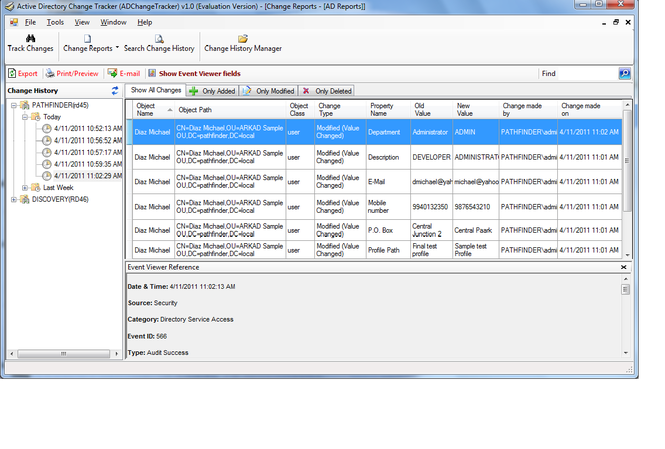Open the Change Reports dropdown arrow

point(117,47)
